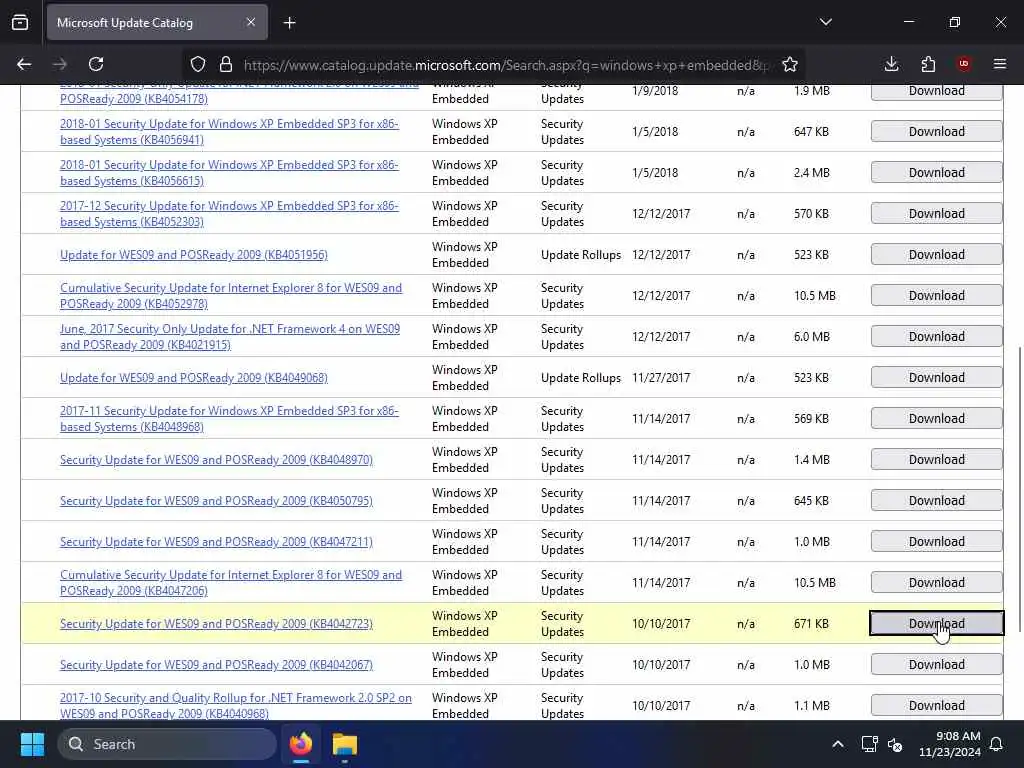The image size is (1024, 768).
Task: Open Security Update KB4042067 link
Action: [216, 665]
